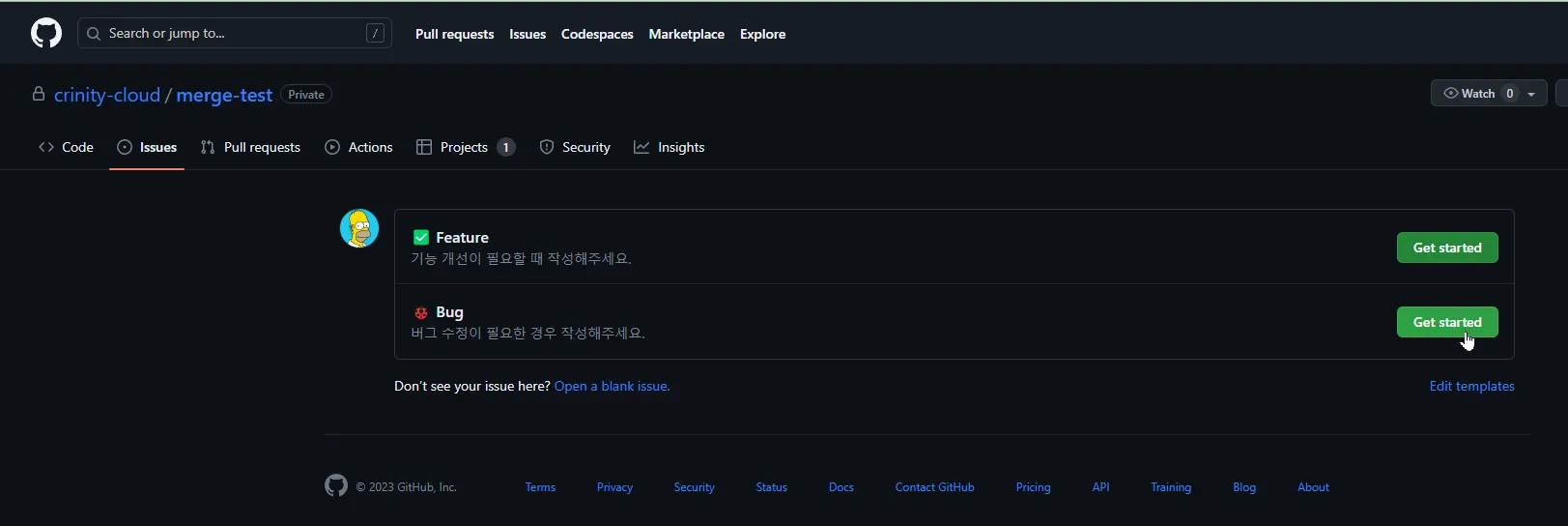Open the Status footer link
The height and width of the screenshot is (526, 1568).
pyautogui.click(x=771, y=487)
